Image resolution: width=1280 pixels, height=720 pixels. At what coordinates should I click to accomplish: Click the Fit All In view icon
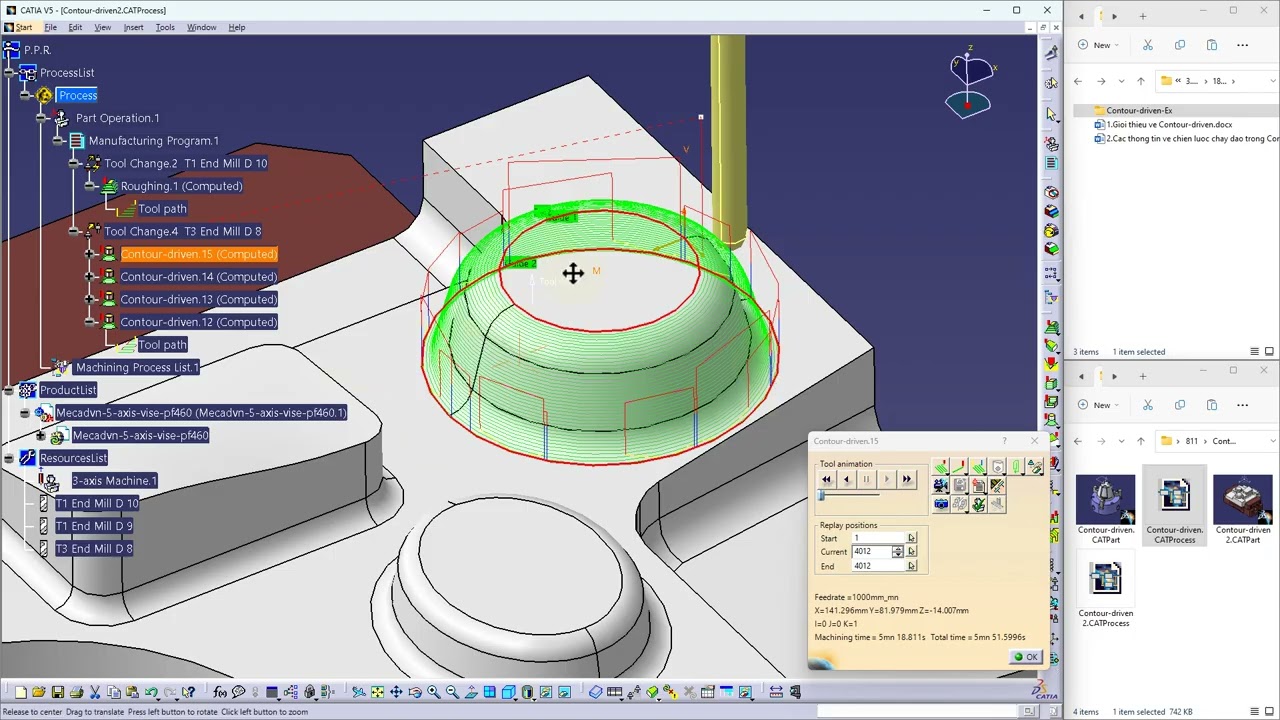coord(377,692)
